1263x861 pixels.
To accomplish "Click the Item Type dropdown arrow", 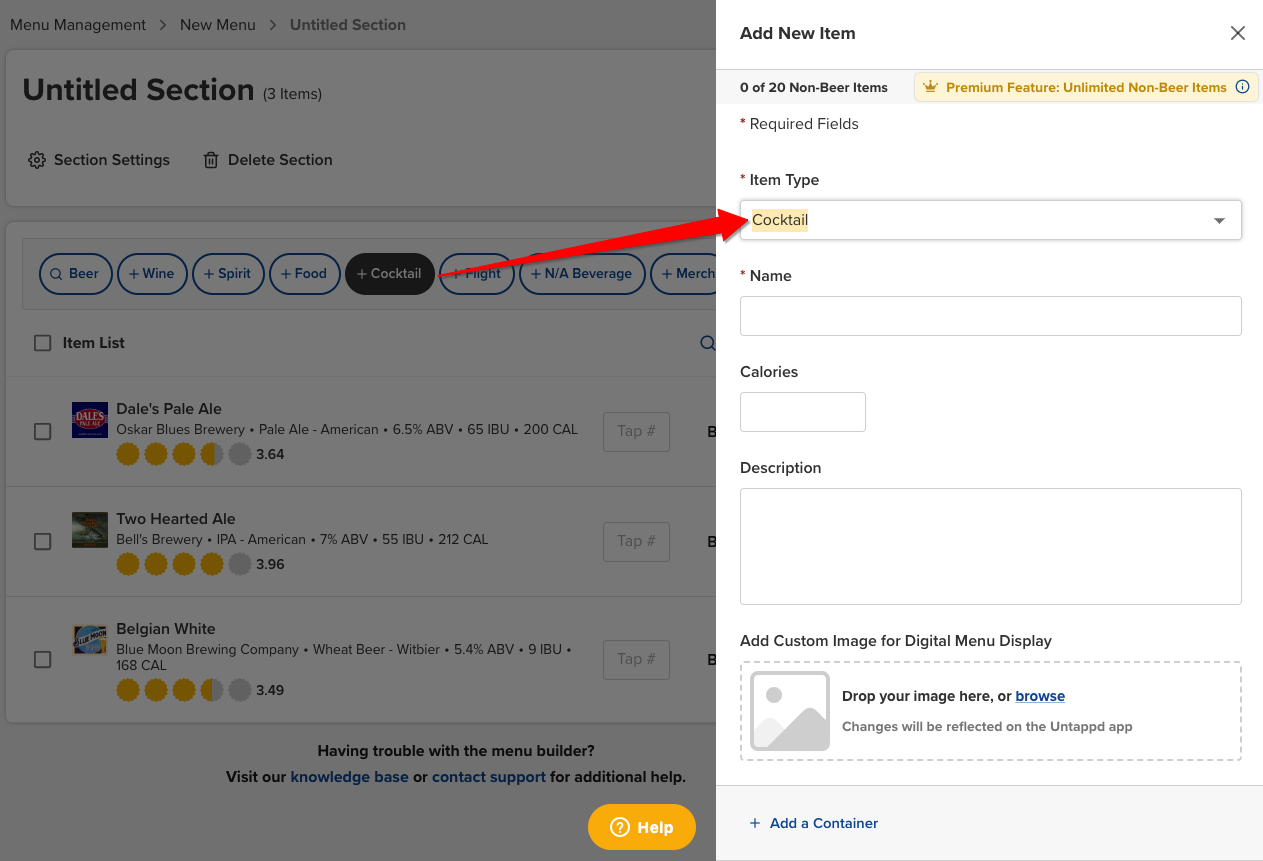I will 1220,221.
